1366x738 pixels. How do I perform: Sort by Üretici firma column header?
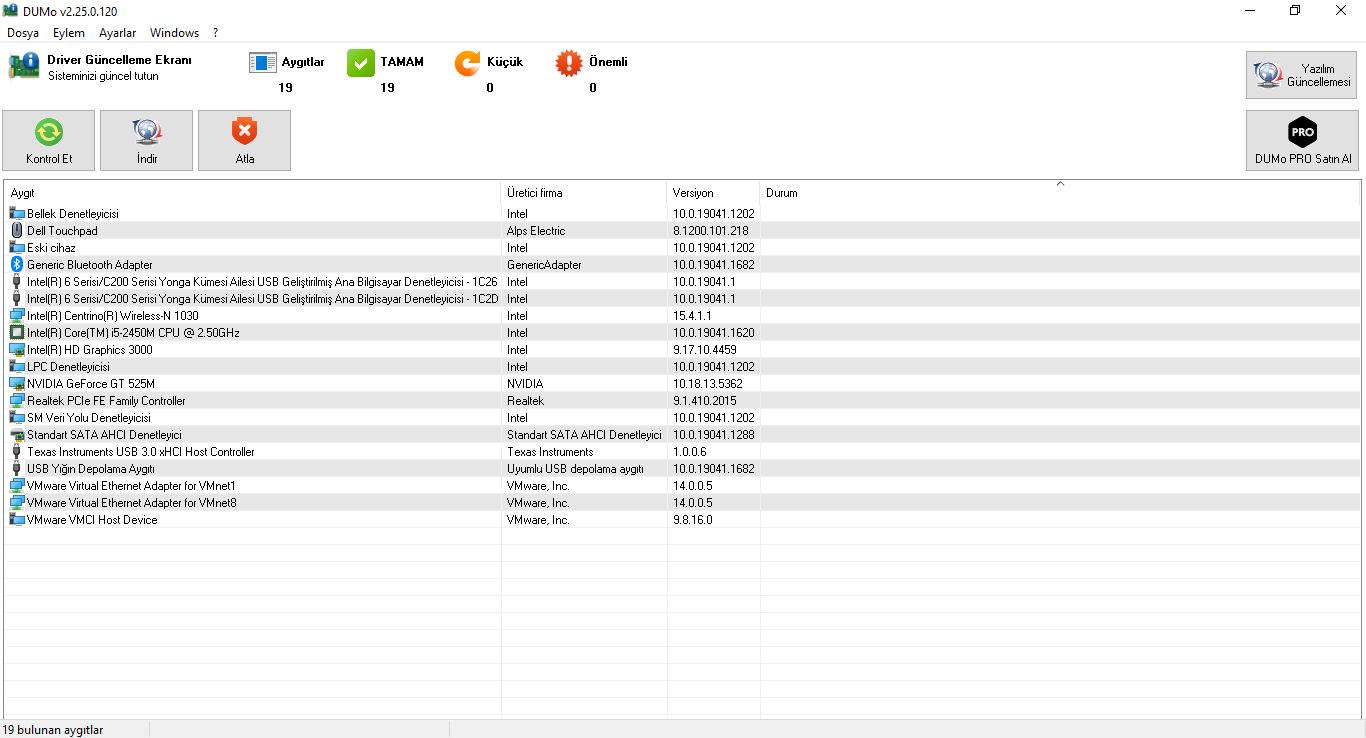[x=584, y=193]
